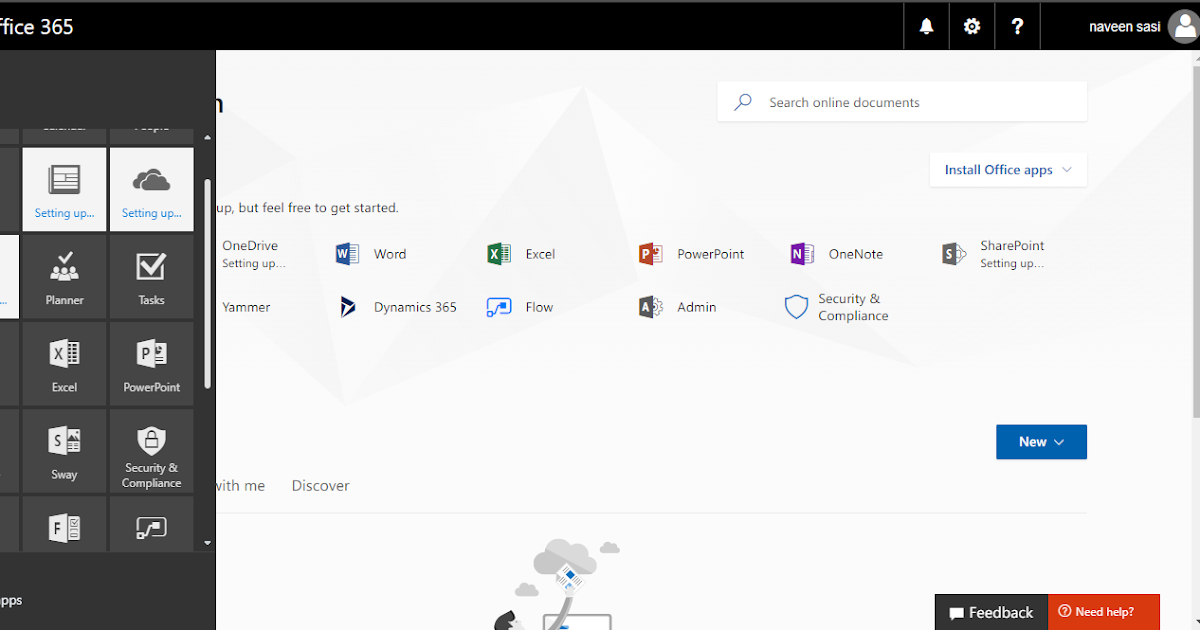The height and width of the screenshot is (630, 1200).
Task: Expand the Install Office apps dropdown
Action: (x=1008, y=170)
